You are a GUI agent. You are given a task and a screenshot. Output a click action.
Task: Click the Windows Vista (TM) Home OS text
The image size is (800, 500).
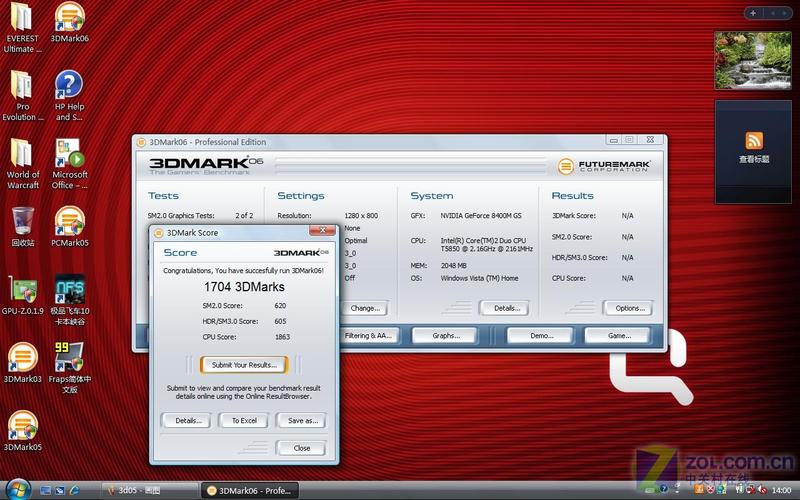pos(480,278)
